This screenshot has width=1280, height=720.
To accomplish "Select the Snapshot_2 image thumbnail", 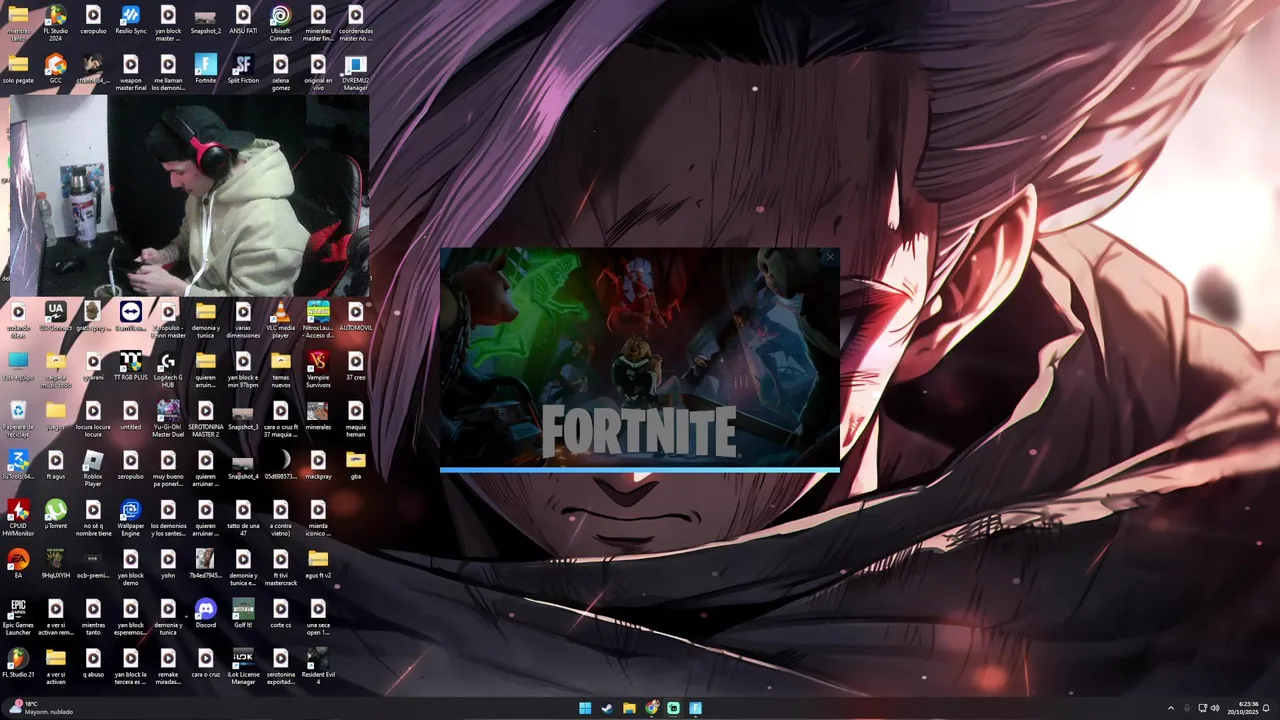I will click(206, 20).
